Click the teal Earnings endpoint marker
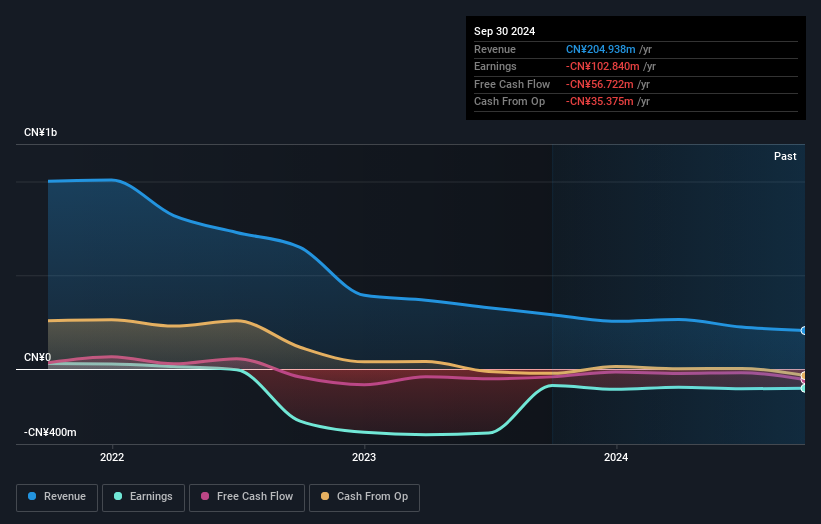 (x=804, y=388)
